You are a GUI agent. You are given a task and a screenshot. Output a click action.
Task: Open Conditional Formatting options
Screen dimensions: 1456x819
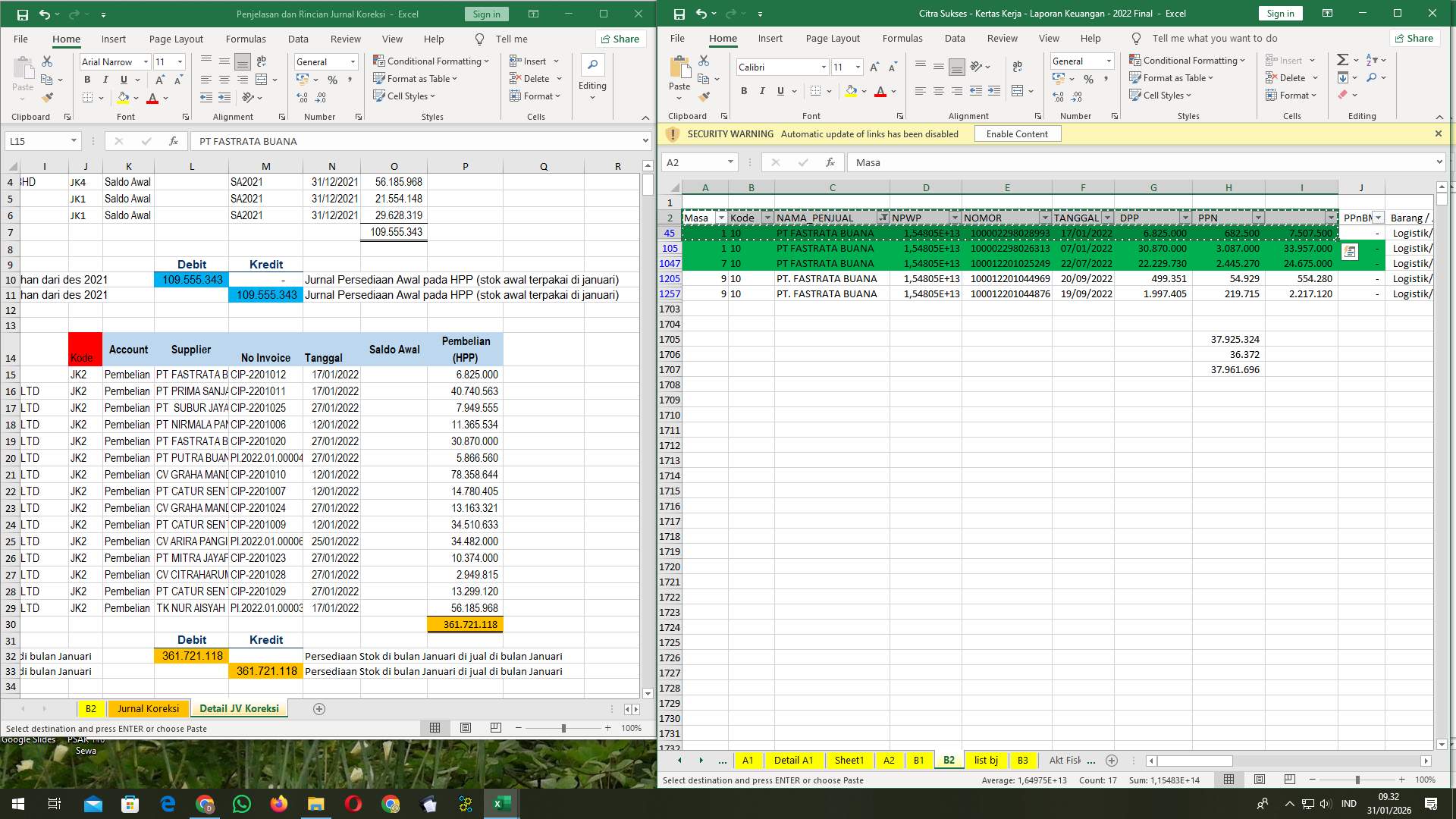pyautogui.click(x=431, y=61)
